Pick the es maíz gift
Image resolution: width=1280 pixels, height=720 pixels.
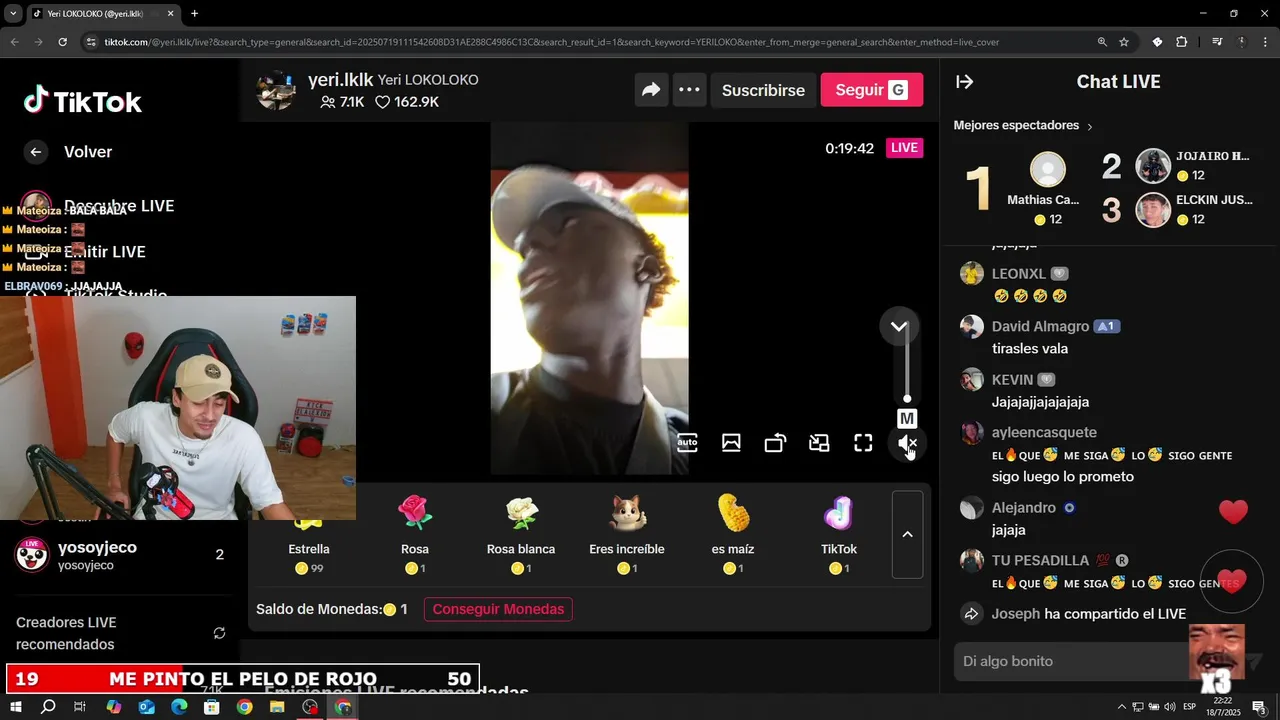click(733, 534)
